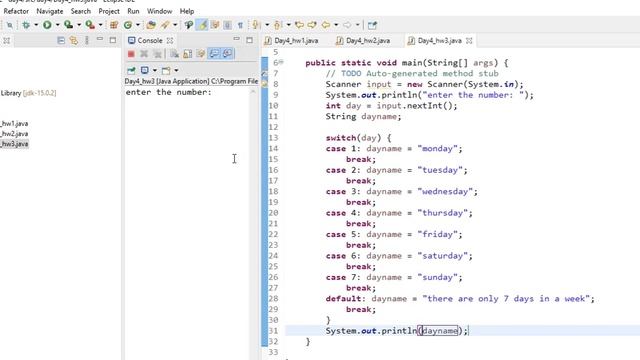Screen dimensions: 640x360
Task: Toggle Word Wrap in Console
Action: 201,54
